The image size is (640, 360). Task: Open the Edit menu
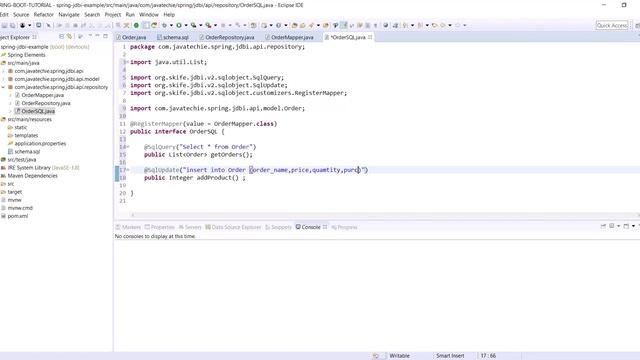(x=4, y=14)
